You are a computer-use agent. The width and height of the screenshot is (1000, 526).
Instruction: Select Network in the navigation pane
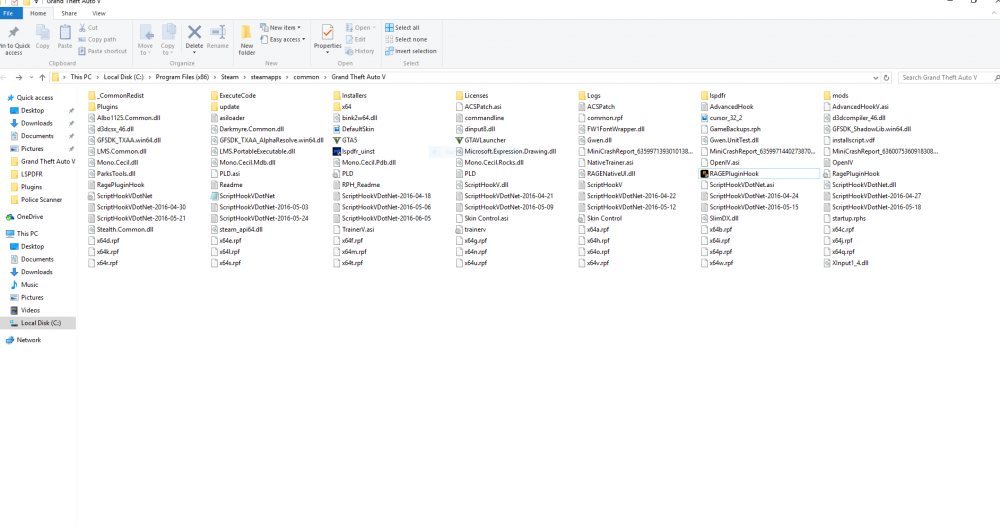[29, 340]
